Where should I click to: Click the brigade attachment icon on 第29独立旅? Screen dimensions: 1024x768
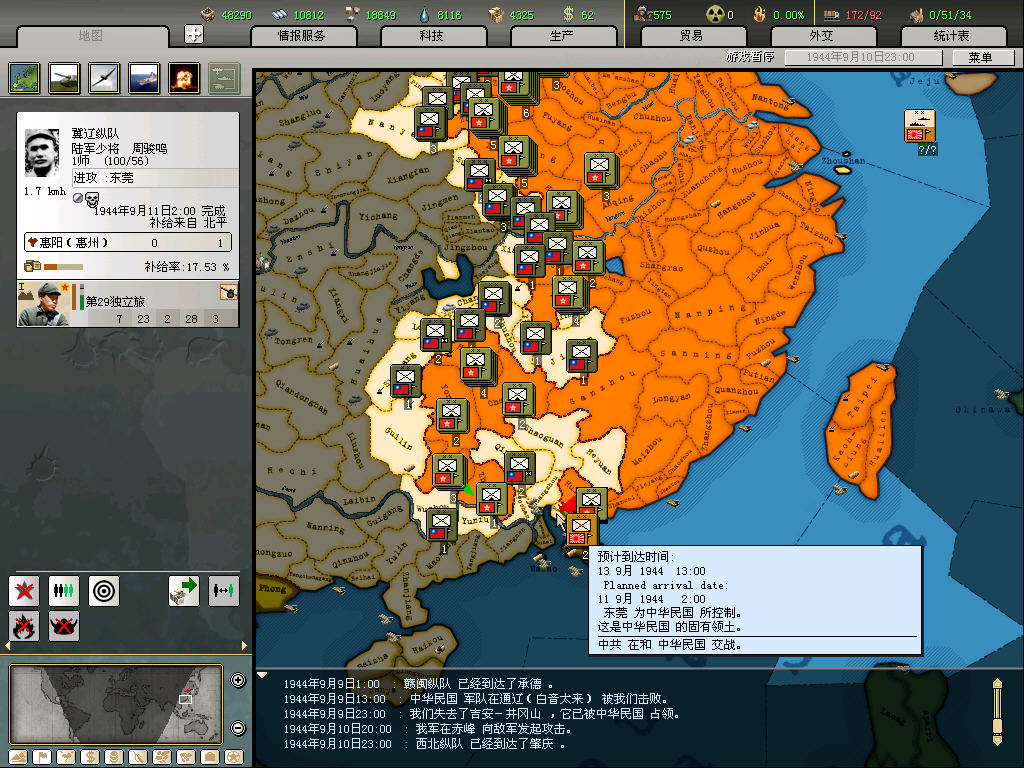pyautogui.click(x=229, y=292)
